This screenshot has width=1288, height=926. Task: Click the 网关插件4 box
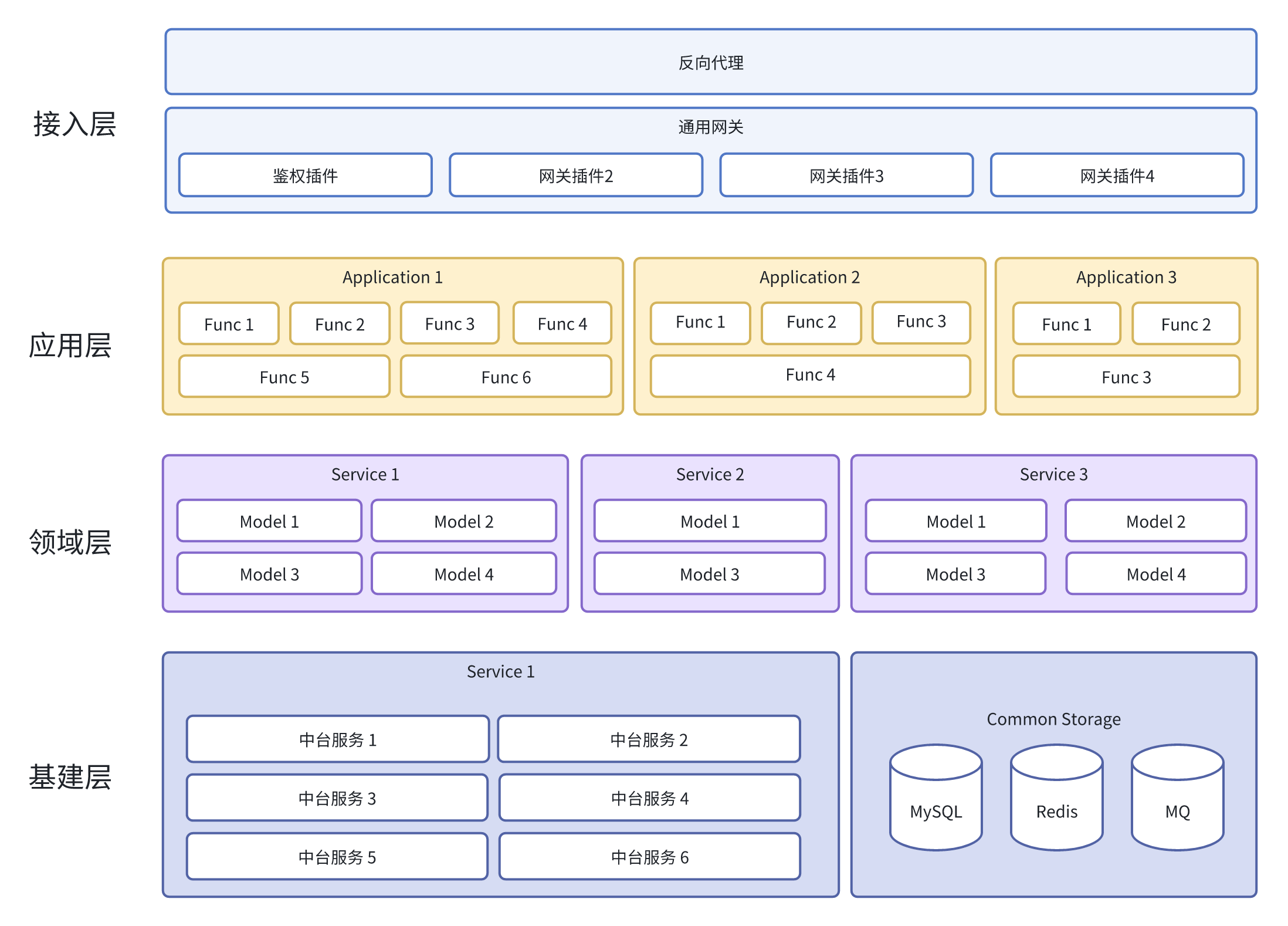tap(1117, 175)
